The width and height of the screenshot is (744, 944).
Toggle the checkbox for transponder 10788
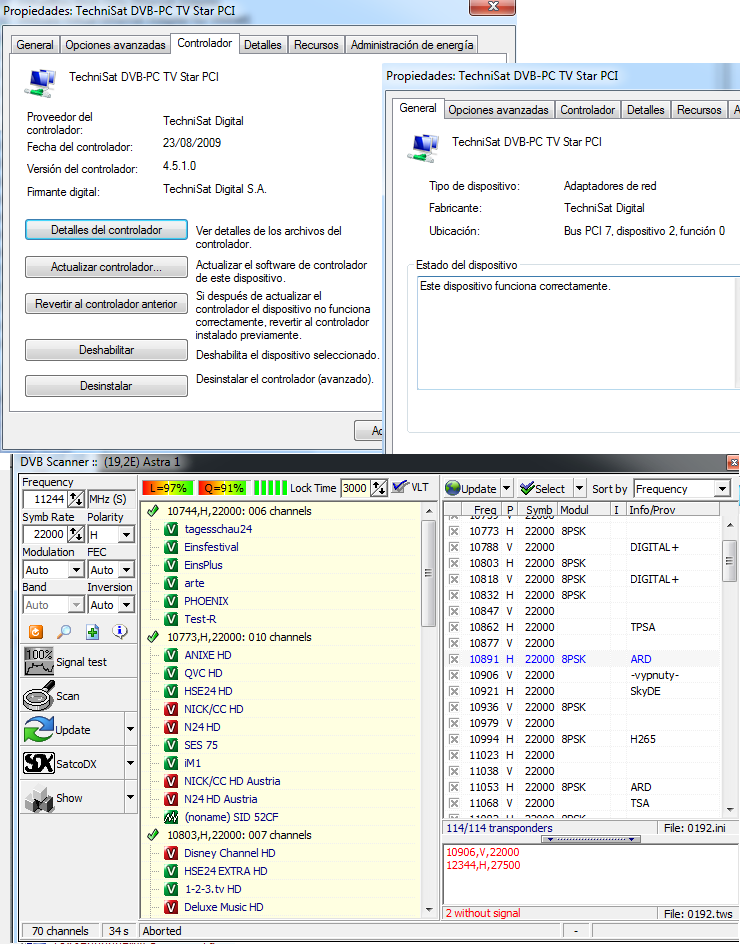pyautogui.click(x=454, y=547)
